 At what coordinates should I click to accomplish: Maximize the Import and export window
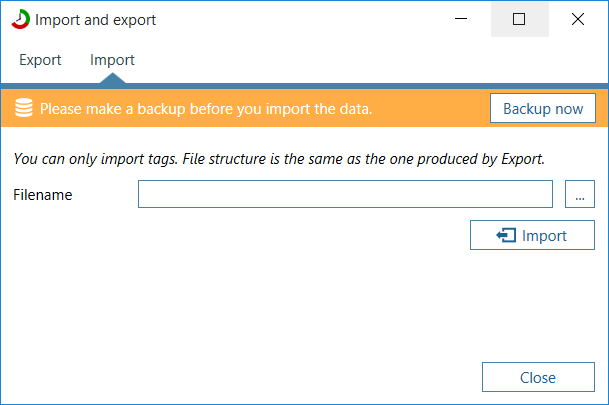[519, 19]
